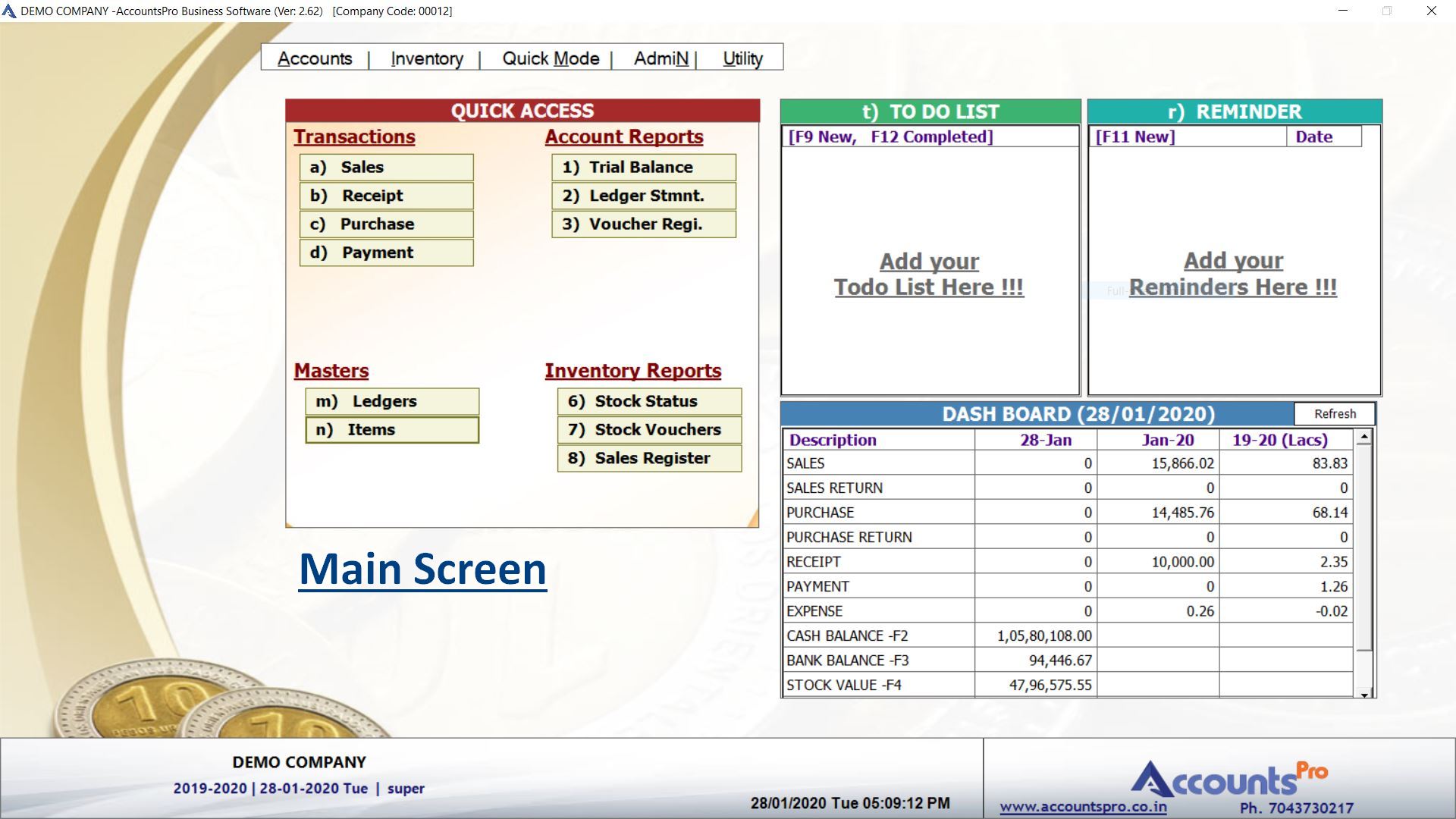The height and width of the screenshot is (819, 1456).
Task: Open the Stock Status inventory report
Action: pos(648,401)
